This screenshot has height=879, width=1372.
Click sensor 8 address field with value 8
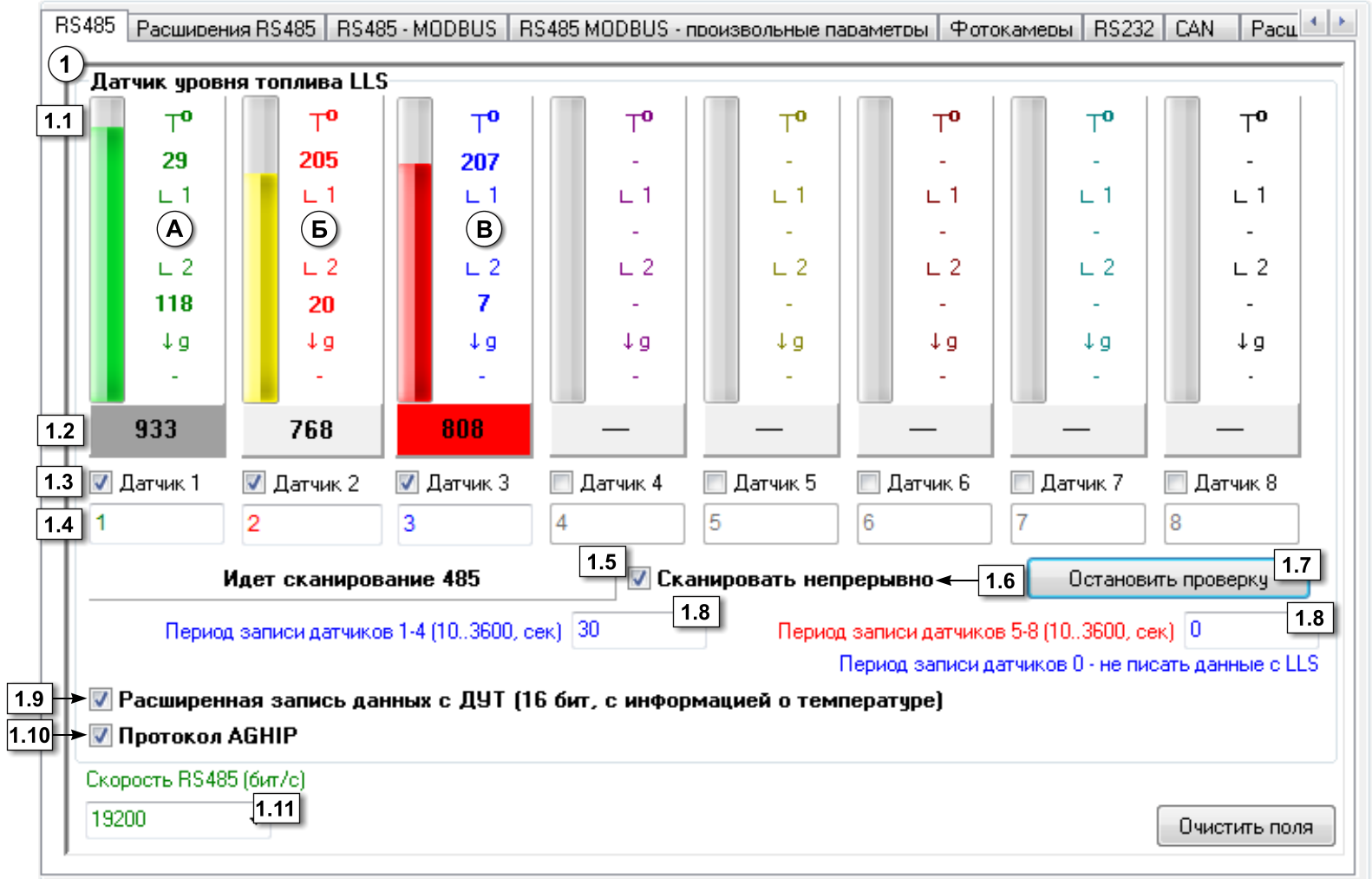(x=1232, y=523)
